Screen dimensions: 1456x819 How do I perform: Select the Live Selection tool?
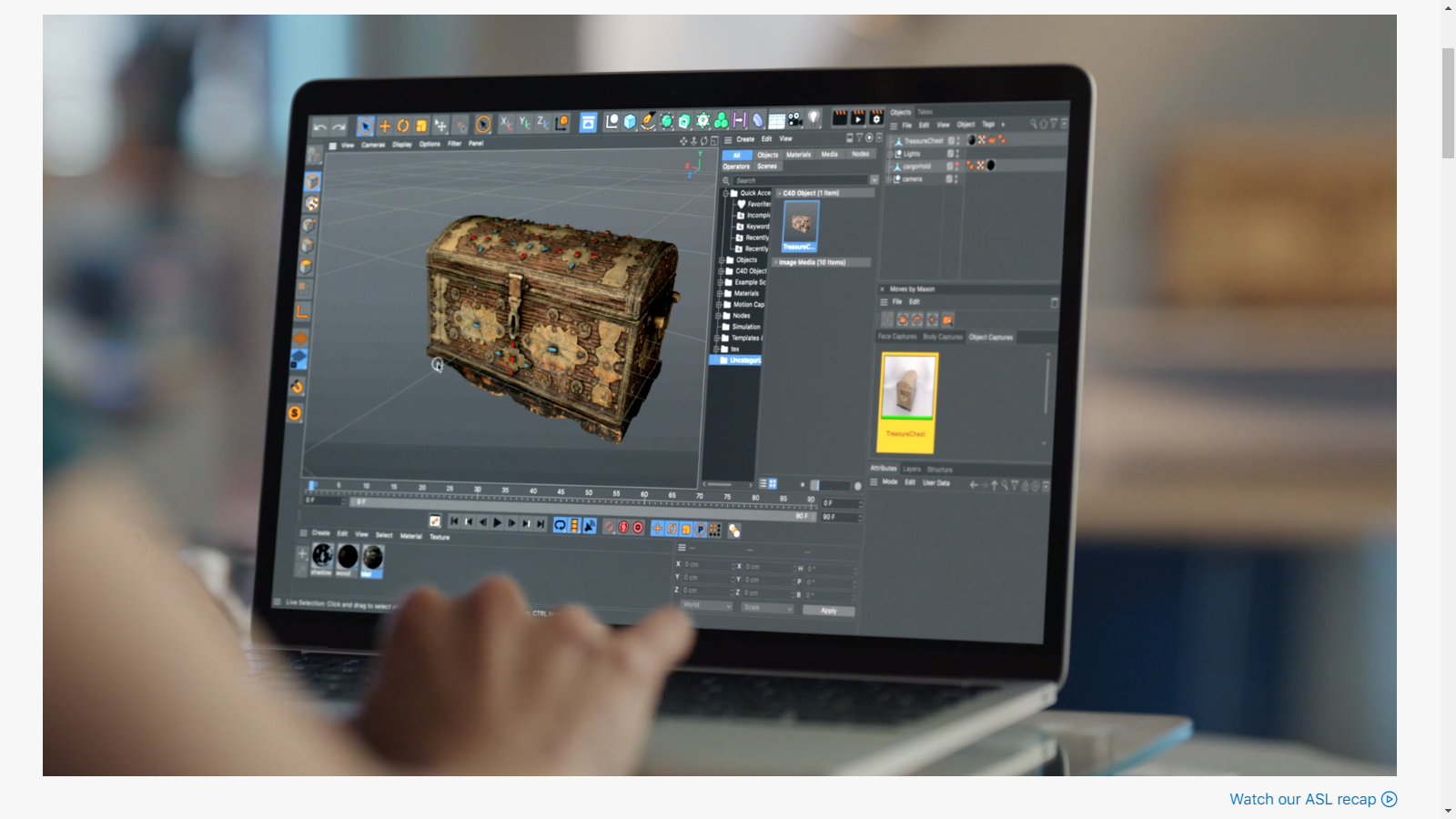(x=366, y=126)
